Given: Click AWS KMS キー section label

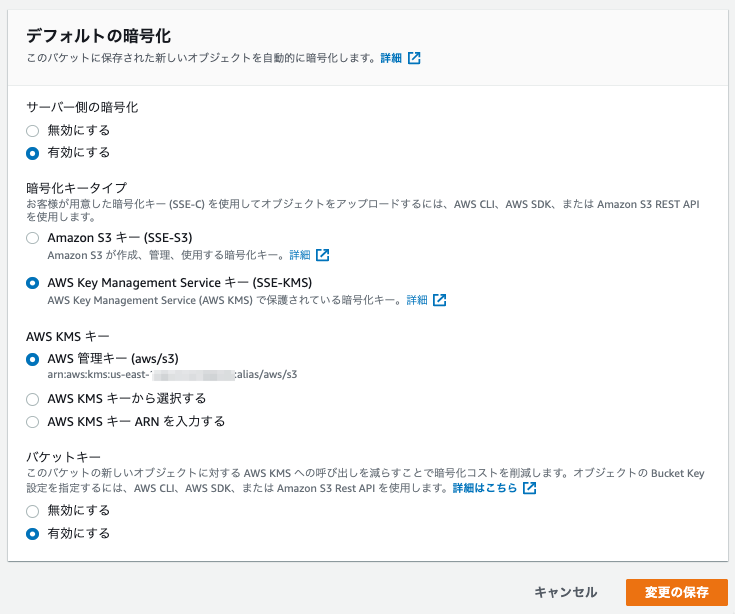Looking at the screenshot, I should [x=68, y=337].
